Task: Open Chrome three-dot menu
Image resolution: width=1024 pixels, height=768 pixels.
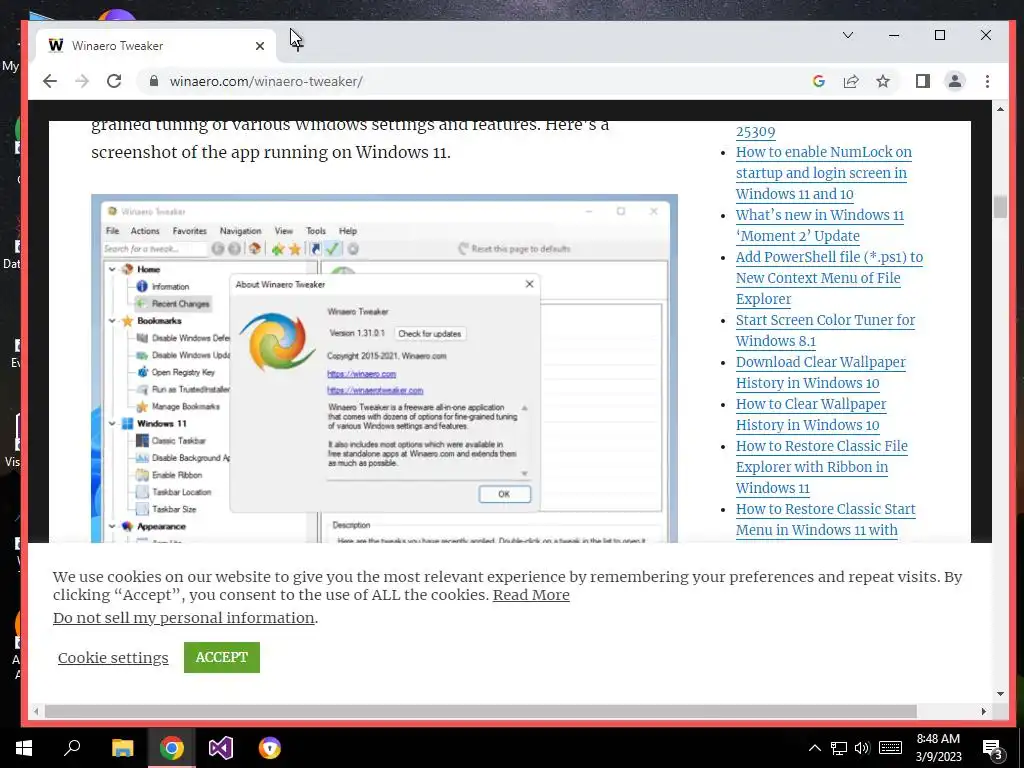Action: coord(987,81)
